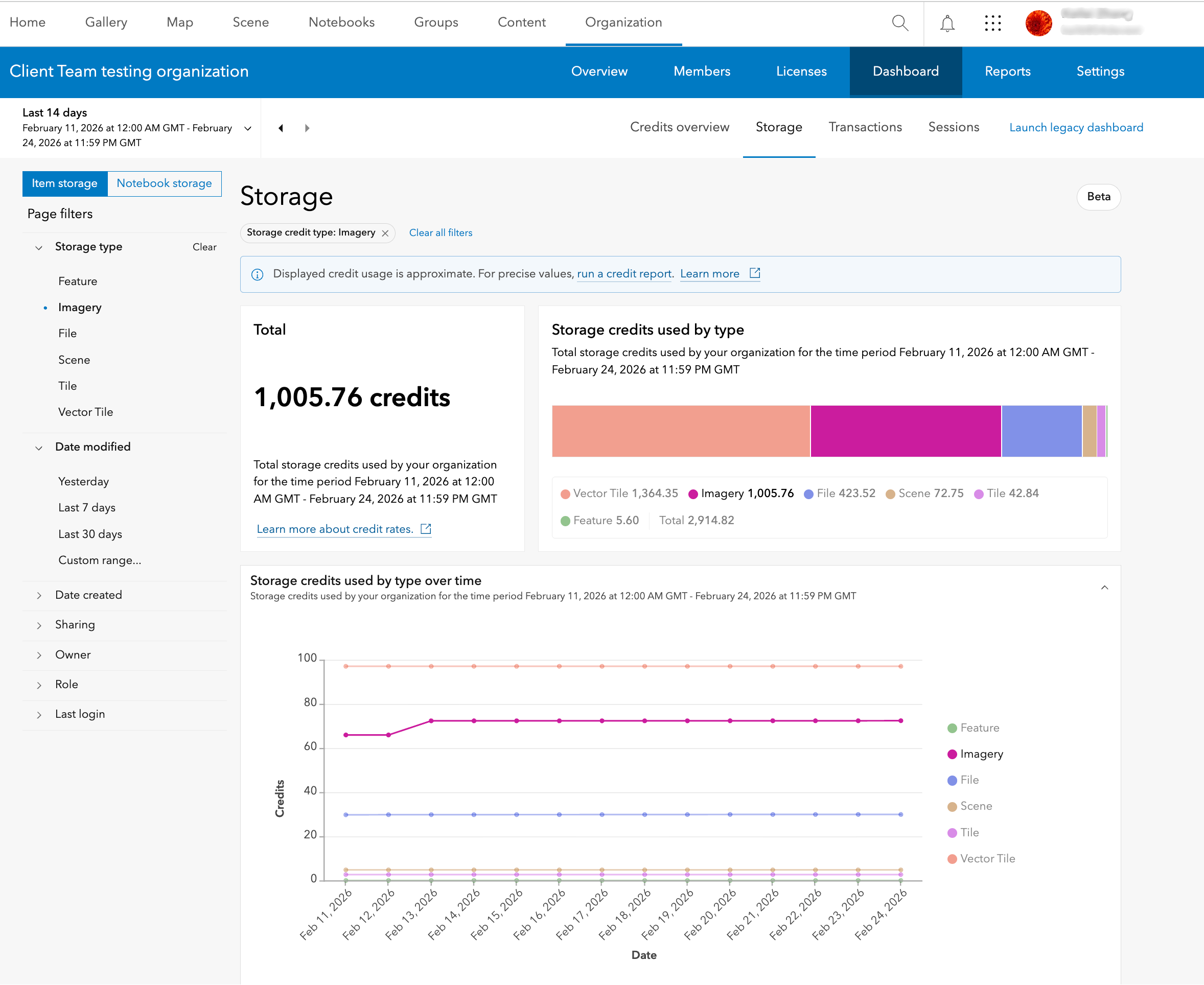Image resolution: width=1204 pixels, height=985 pixels.
Task: Expand the Date created filter section
Action: (x=88, y=595)
